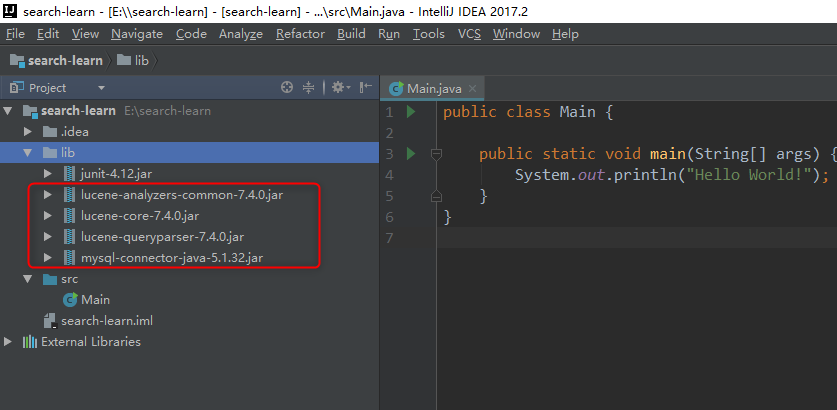Open the Build menu

coord(351,34)
